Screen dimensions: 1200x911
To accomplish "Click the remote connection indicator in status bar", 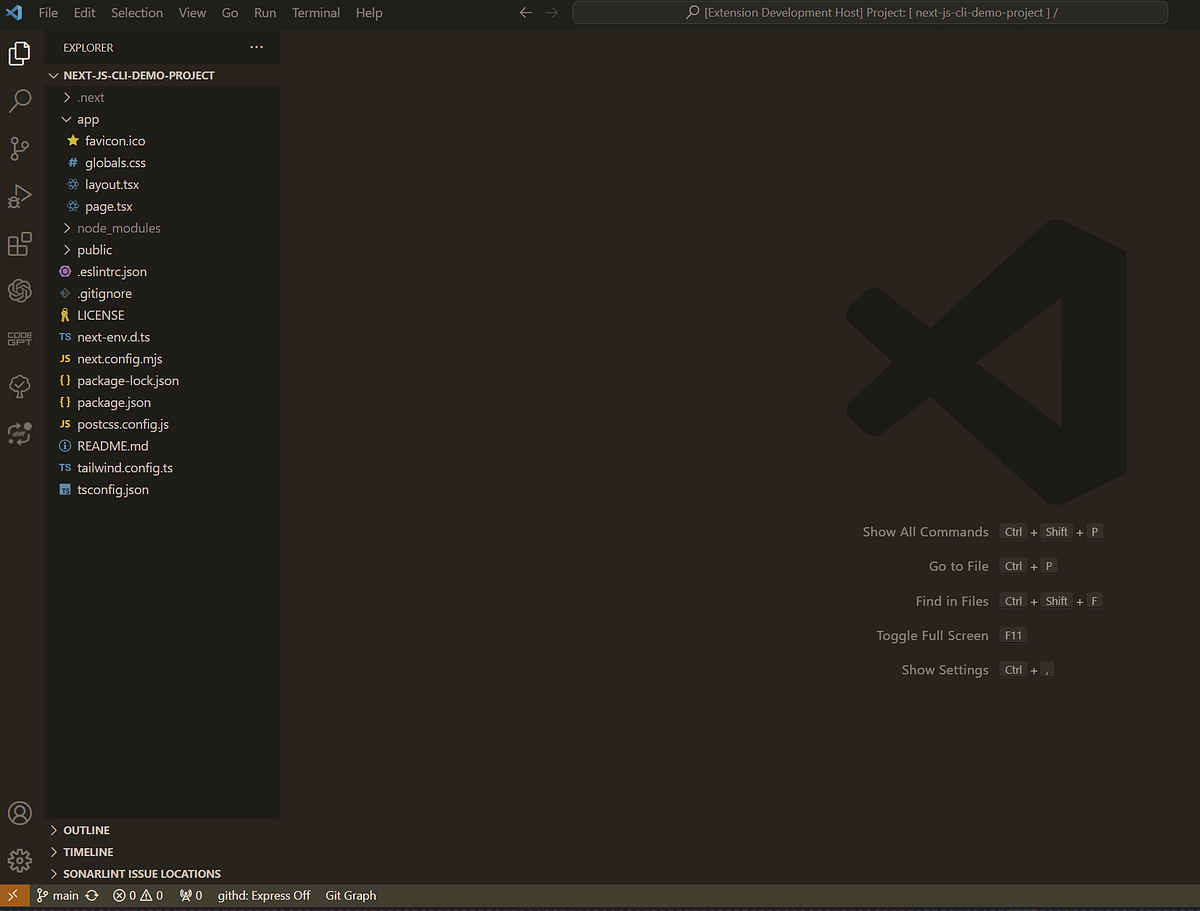I will click(x=12, y=895).
